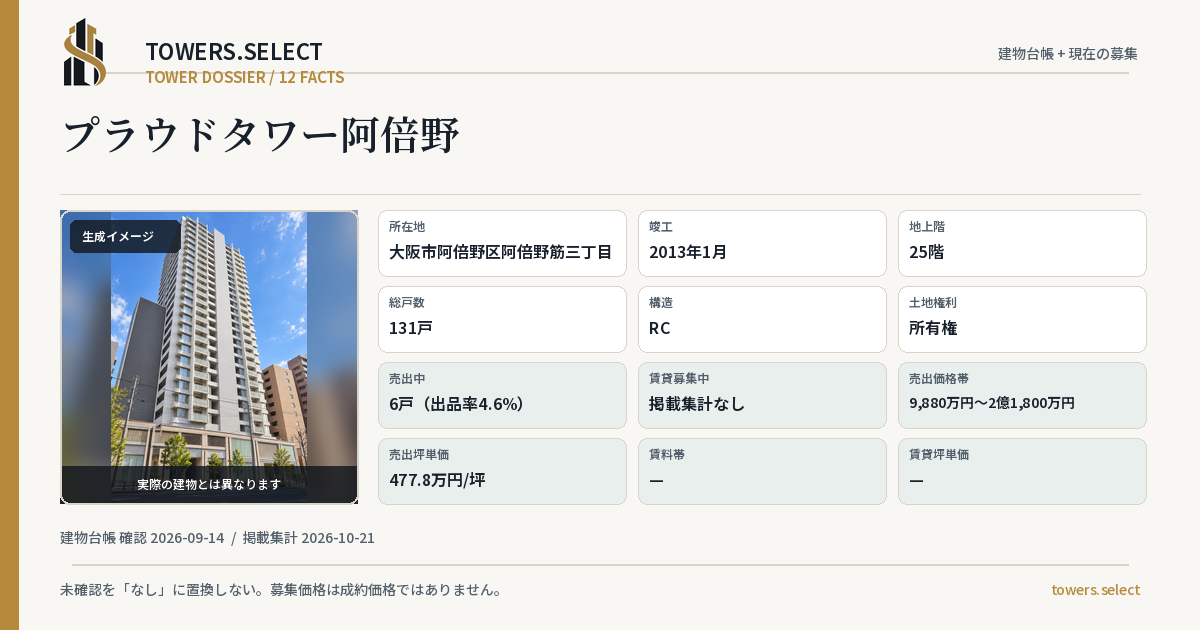Select the 所在地 address card
This screenshot has width=1200, height=630.
point(502,243)
